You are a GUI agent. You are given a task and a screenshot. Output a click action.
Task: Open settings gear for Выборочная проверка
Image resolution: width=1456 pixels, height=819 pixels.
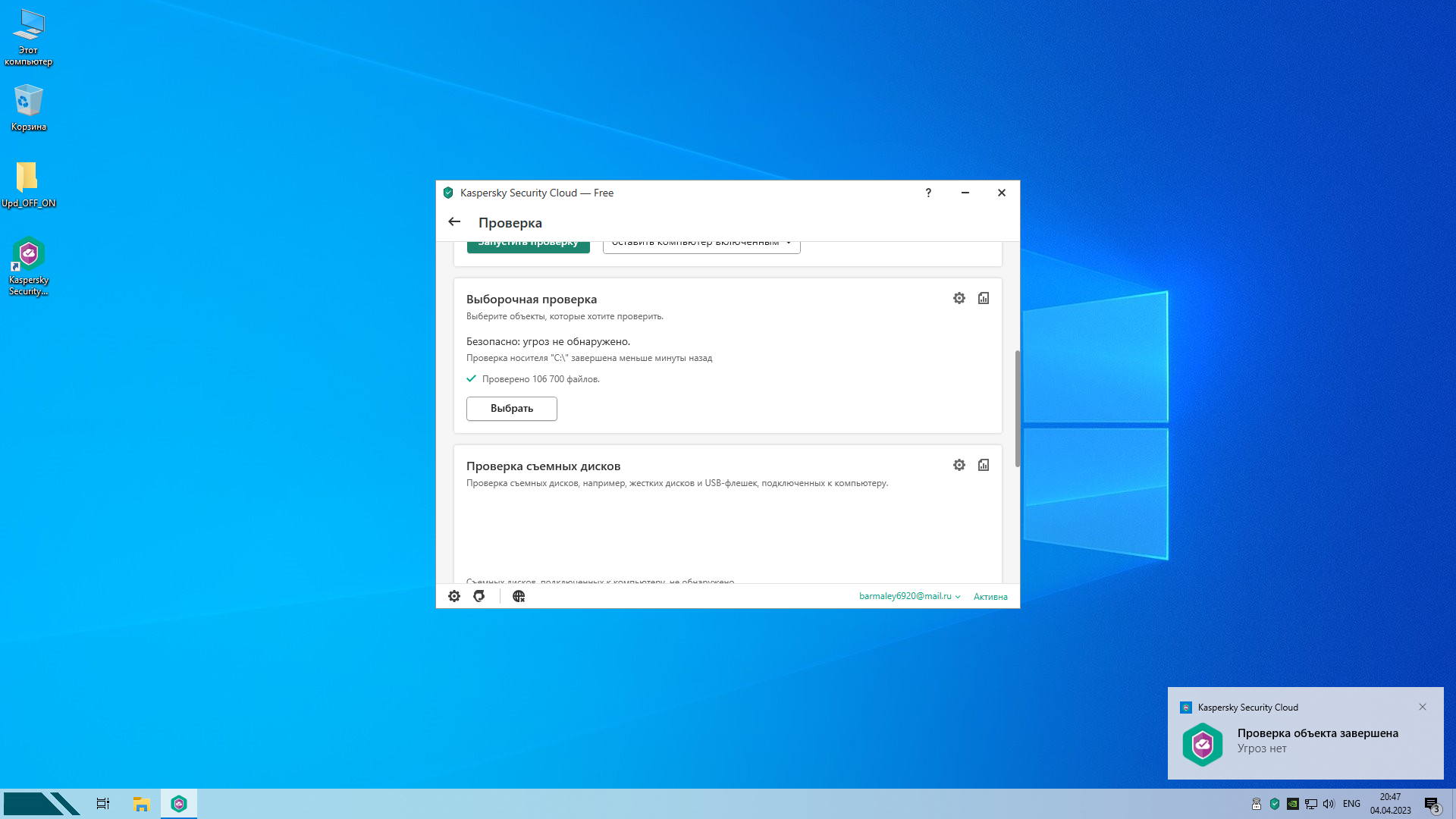[959, 299]
